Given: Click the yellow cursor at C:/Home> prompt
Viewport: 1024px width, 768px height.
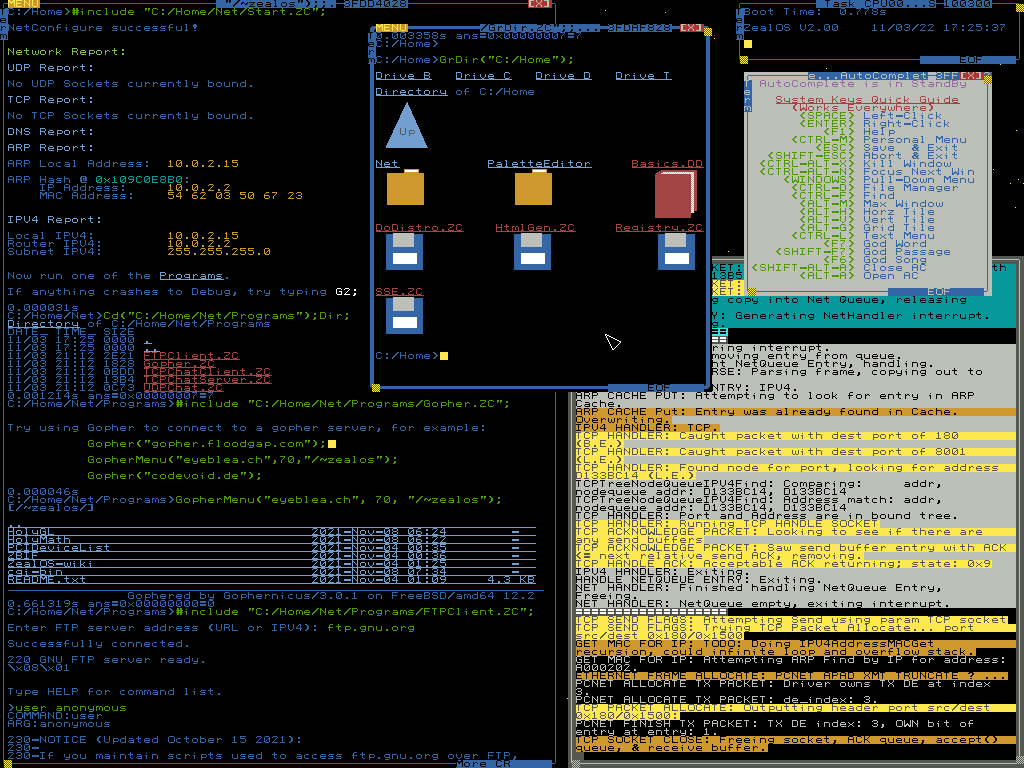Looking at the screenshot, I should 444,356.
